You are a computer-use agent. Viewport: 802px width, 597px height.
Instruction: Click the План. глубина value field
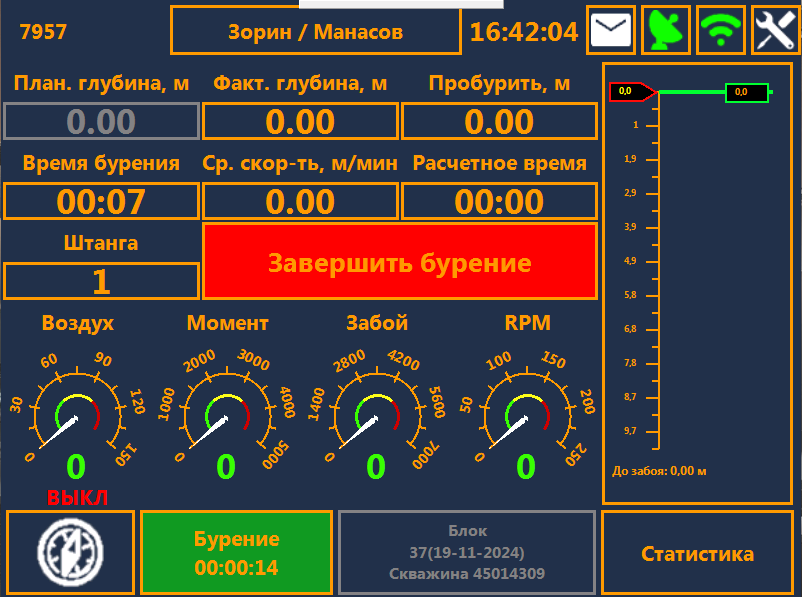pos(101,122)
